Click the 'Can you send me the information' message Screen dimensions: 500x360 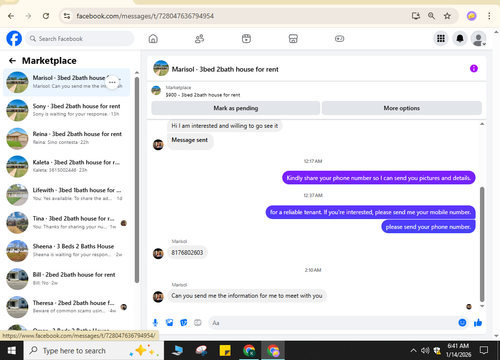(x=247, y=296)
